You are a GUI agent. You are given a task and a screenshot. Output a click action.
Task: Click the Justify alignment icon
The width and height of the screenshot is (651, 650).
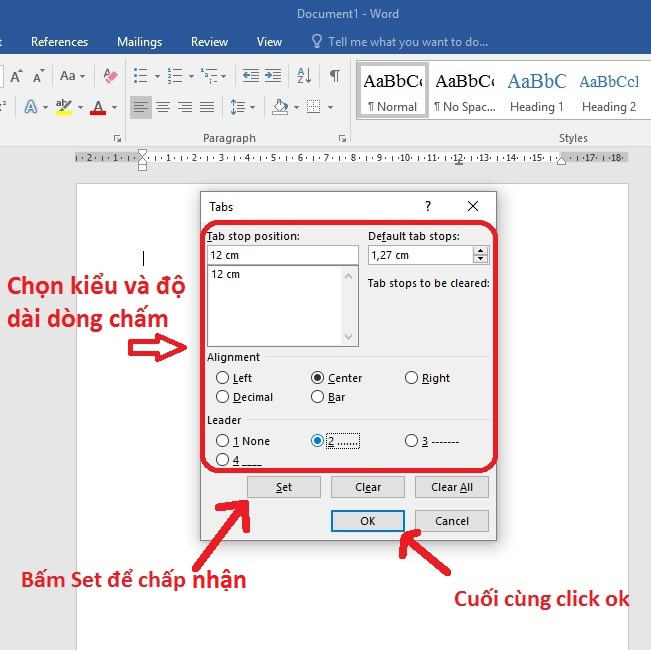click(207, 108)
